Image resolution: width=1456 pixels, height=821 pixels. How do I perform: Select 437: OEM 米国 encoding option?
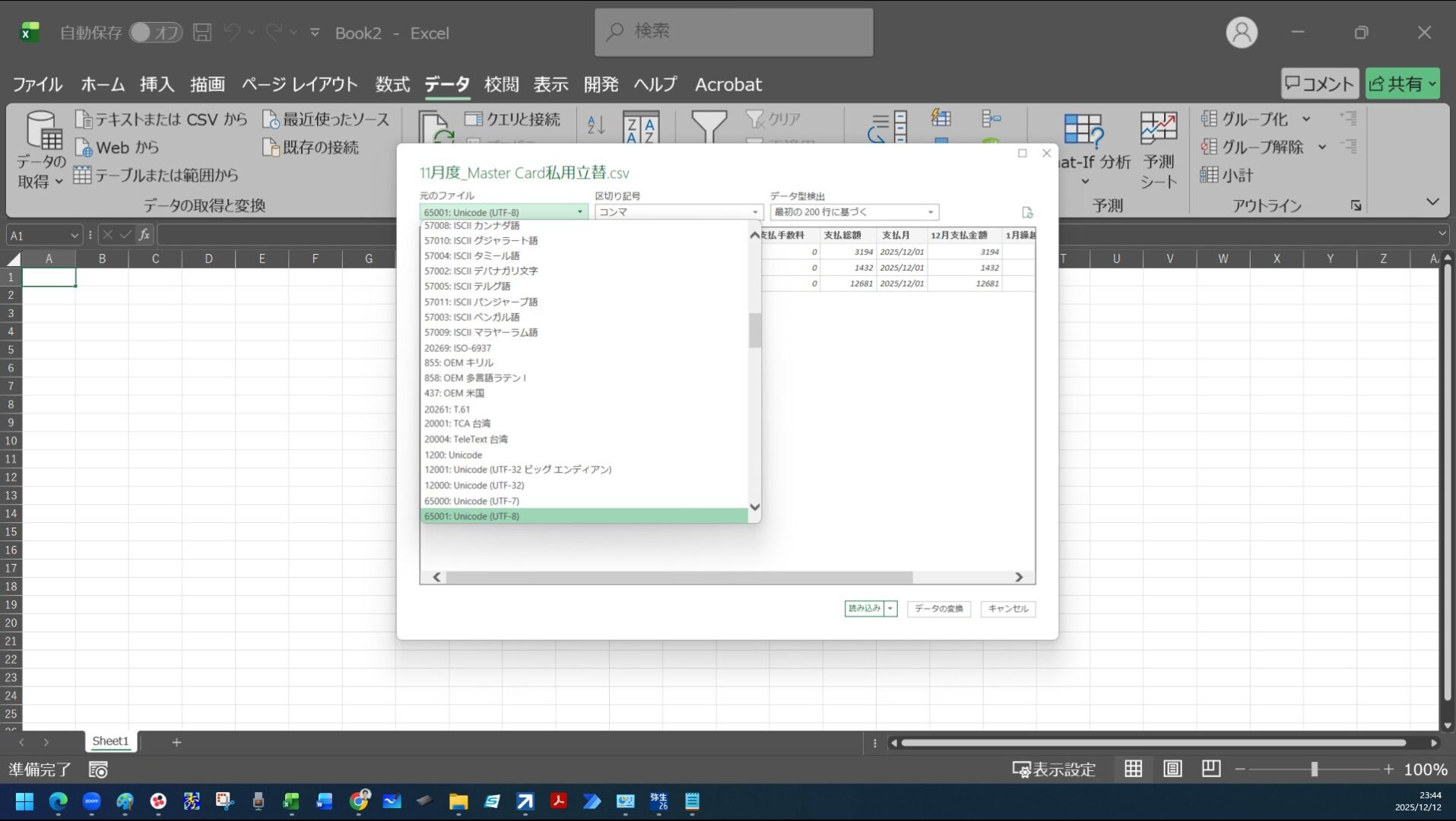pos(454,393)
